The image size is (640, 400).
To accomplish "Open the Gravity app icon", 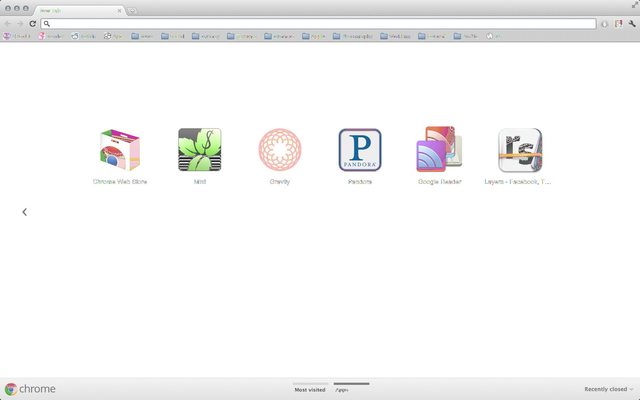I will point(280,149).
